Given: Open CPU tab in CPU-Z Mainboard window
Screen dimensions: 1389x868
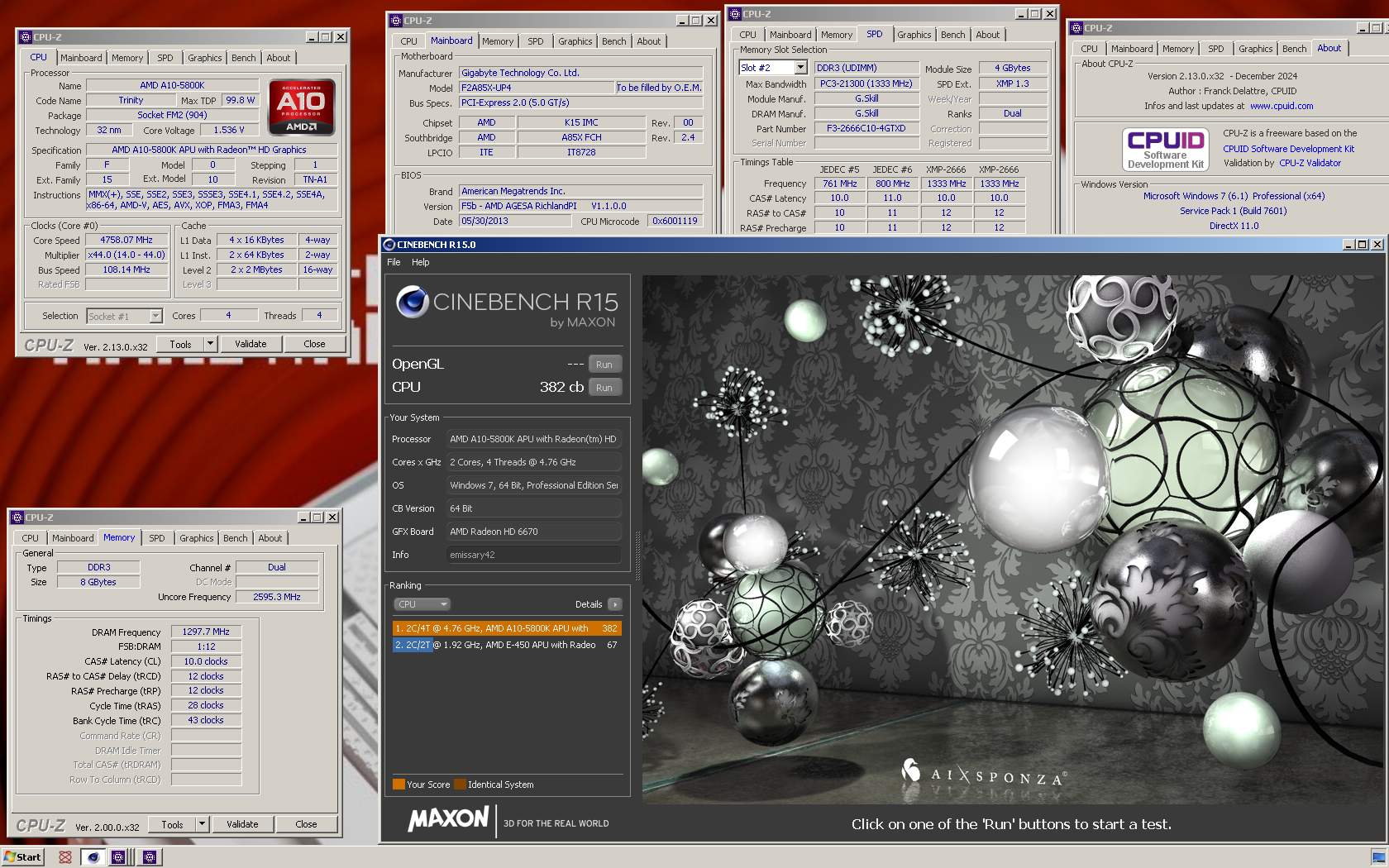Looking at the screenshot, I should 408,41.
